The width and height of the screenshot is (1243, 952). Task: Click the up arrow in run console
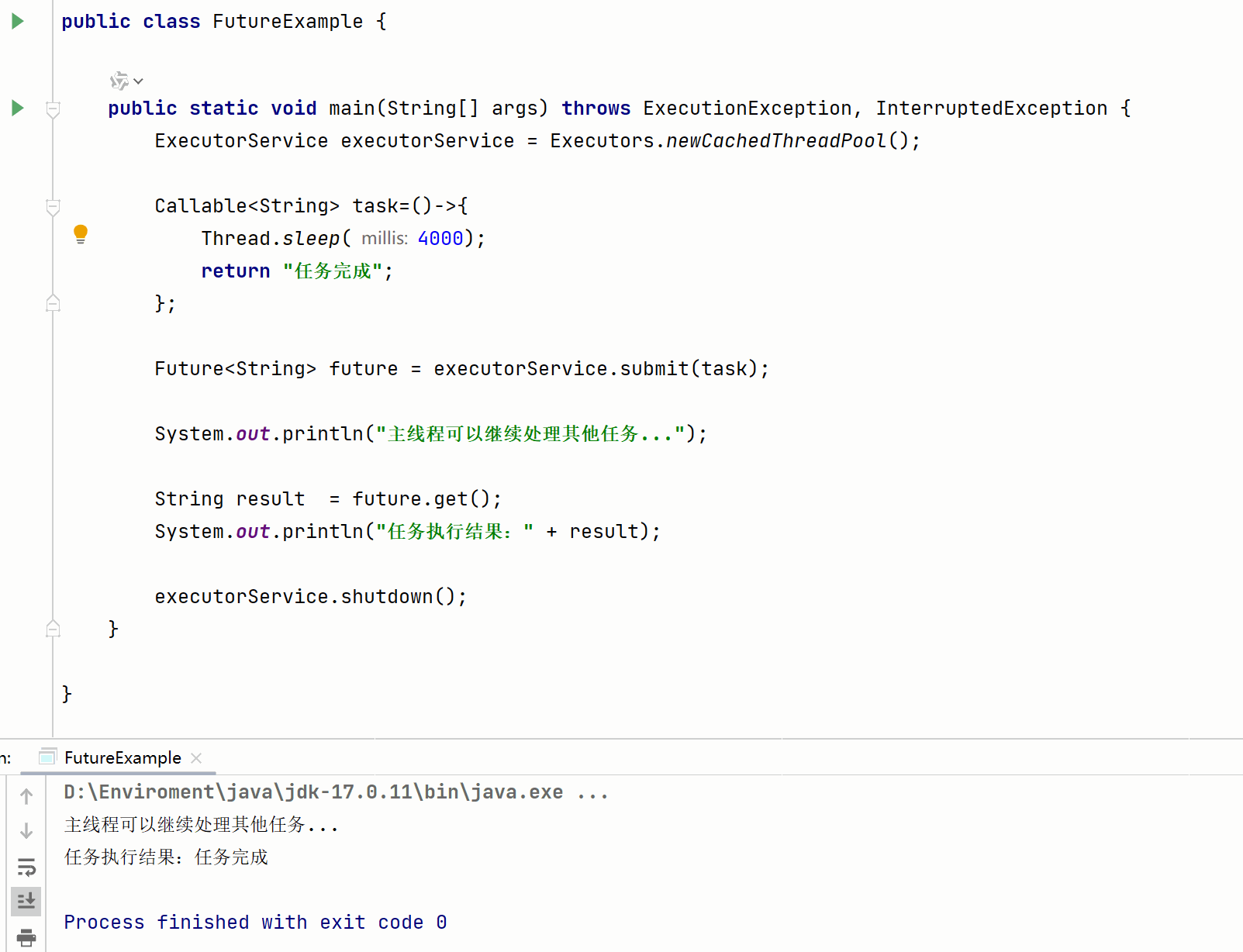click(x=26, y=796)
